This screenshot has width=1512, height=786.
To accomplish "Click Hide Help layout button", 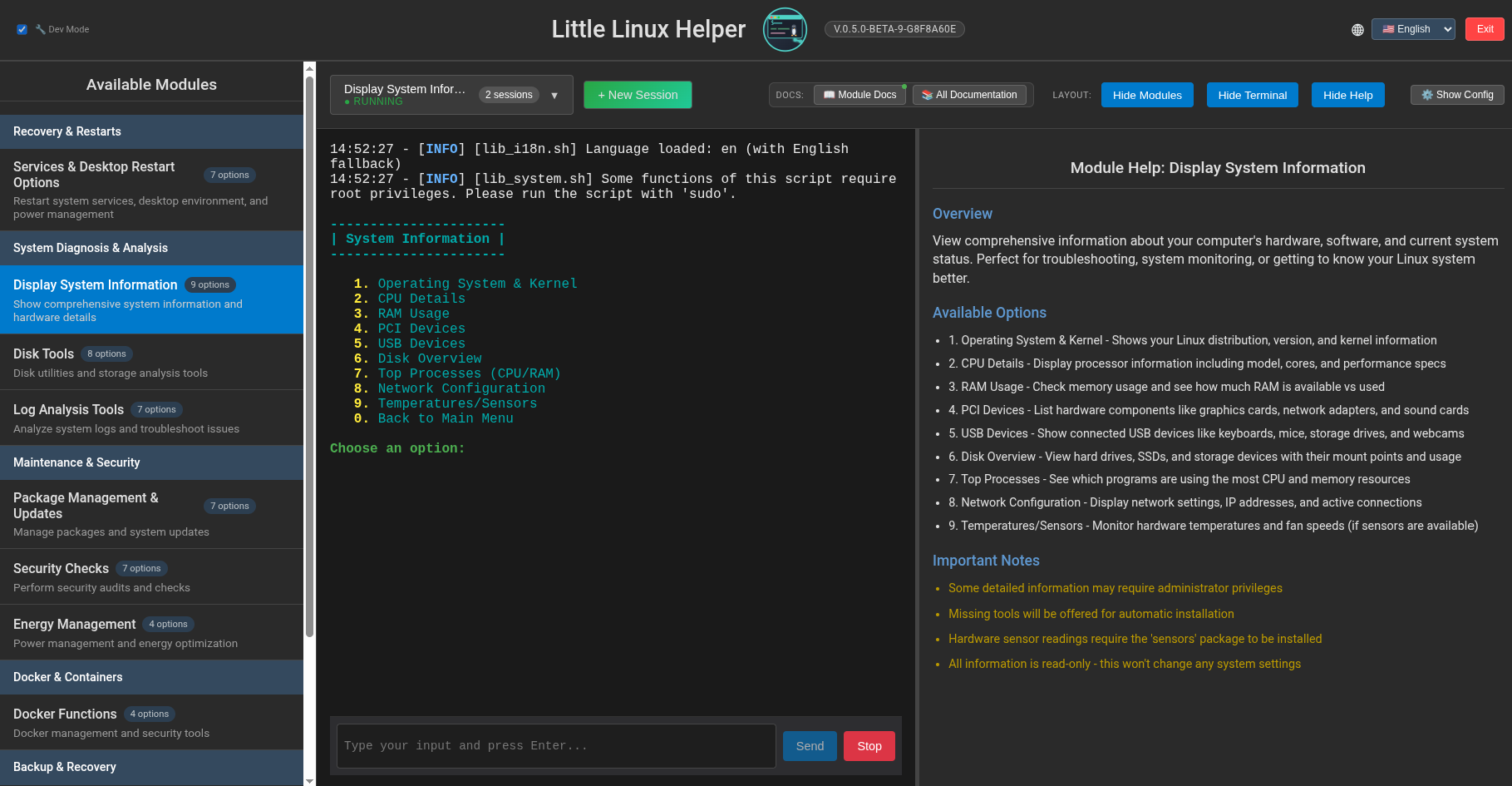I will [x=1347, y=95].
